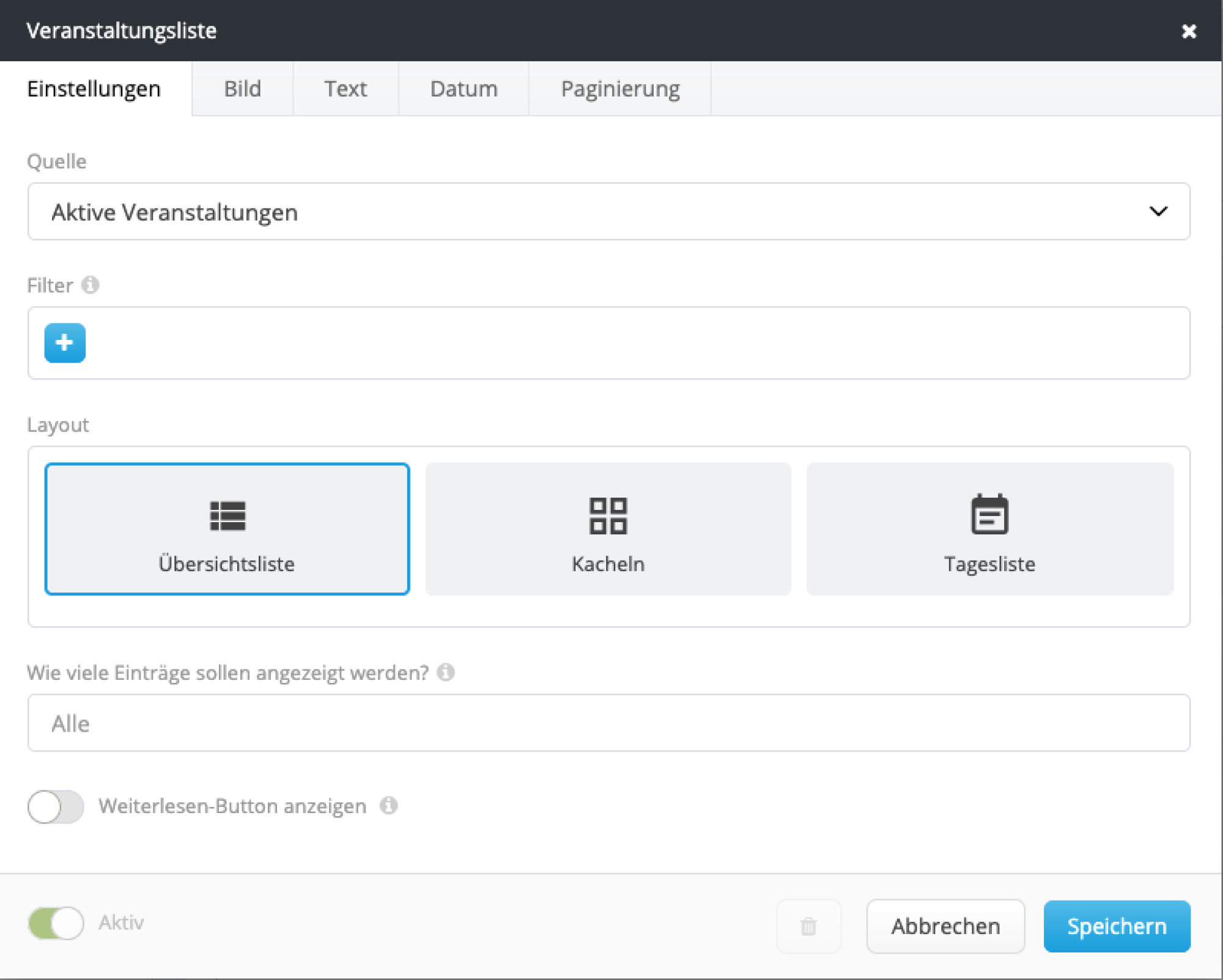Switch to the Bild tab
This screenshot has width=1223, height=980.
point(242,89)
